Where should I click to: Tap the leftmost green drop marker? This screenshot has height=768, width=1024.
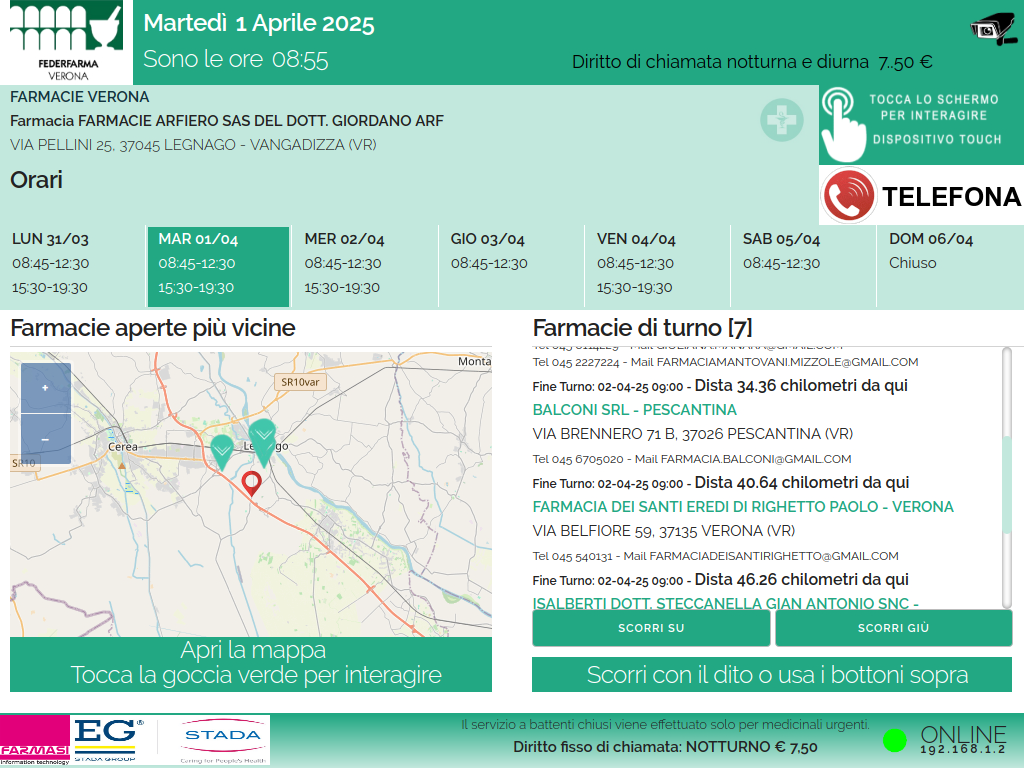point(222,451)
